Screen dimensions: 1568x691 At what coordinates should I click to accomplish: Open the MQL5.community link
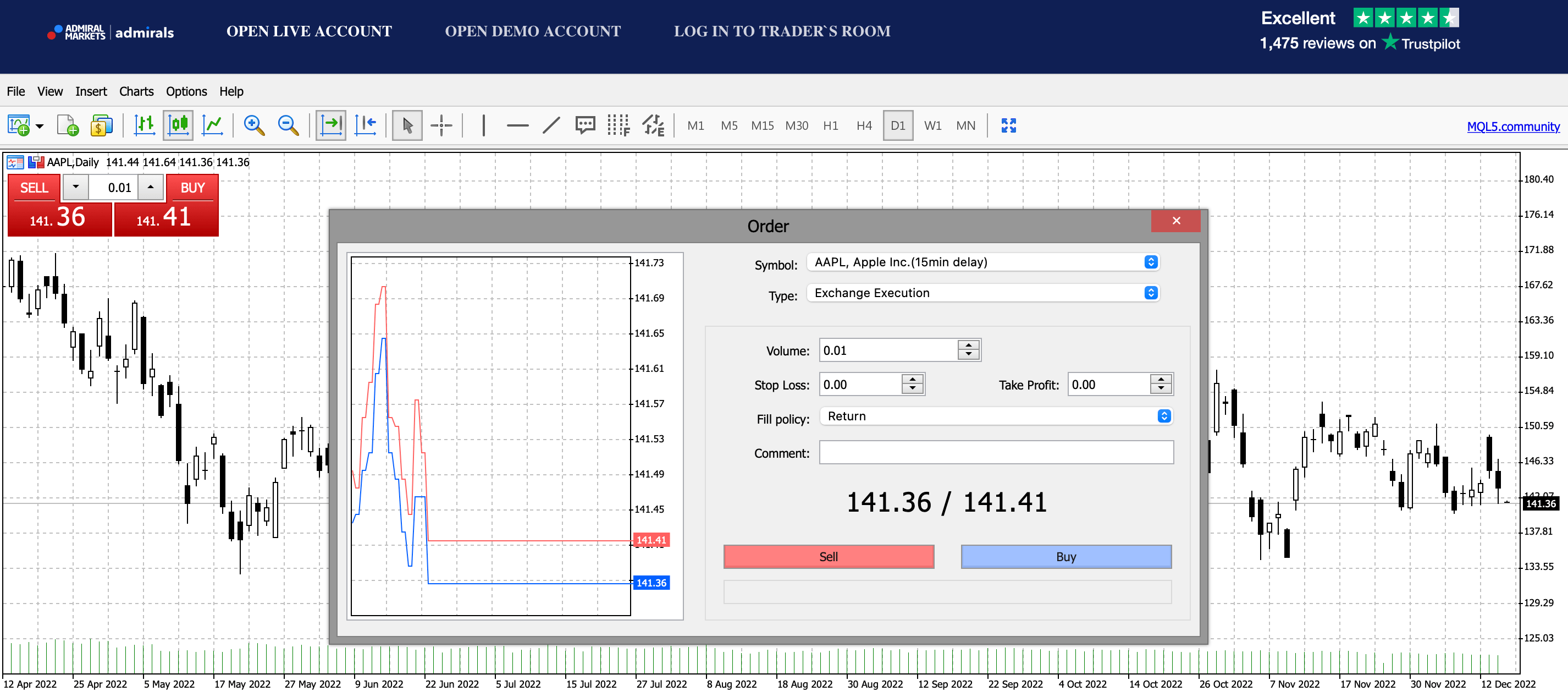pyautogui.click(x=1512, y=127)
